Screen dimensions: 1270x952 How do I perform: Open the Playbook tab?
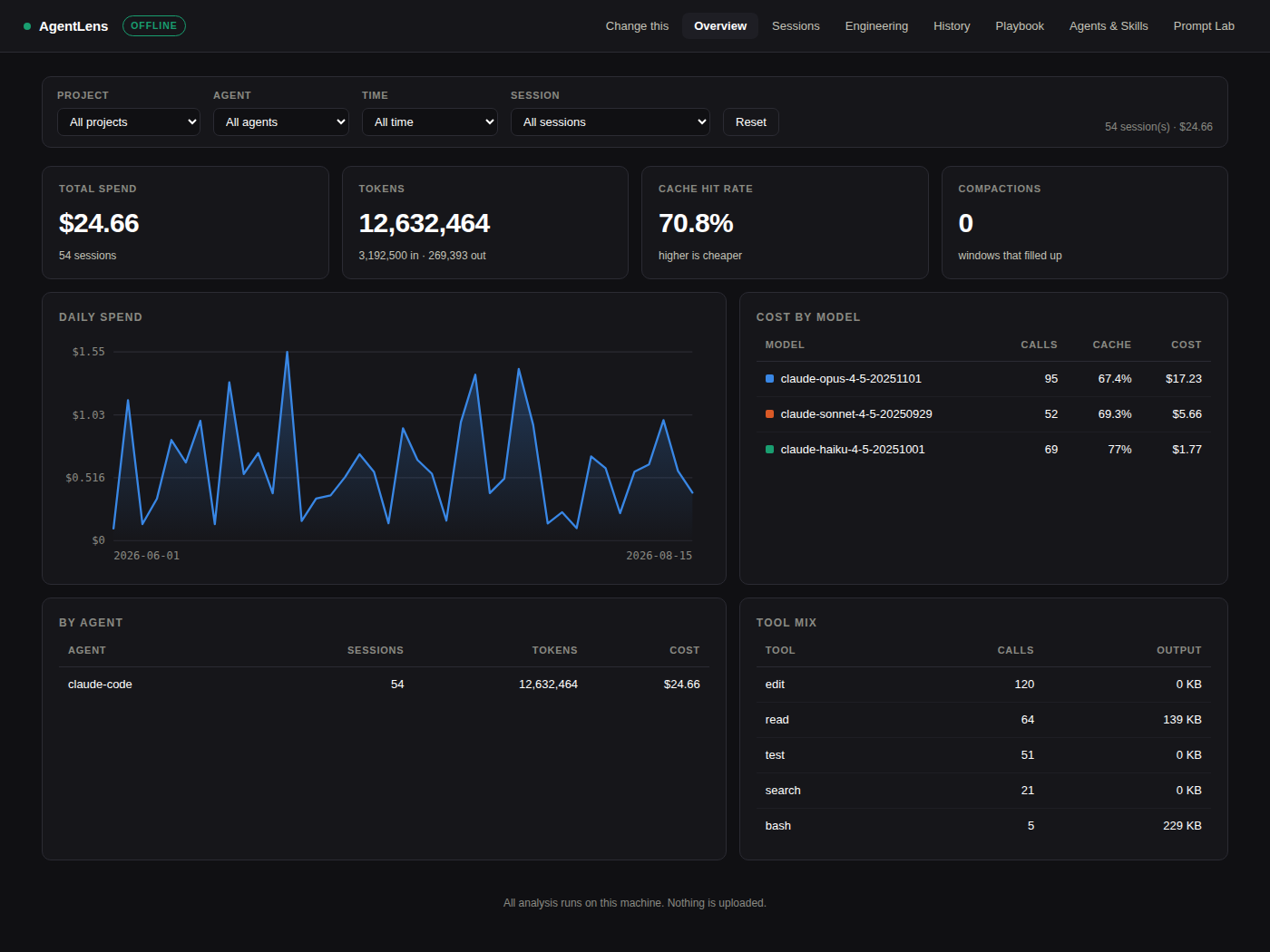click(x=1020, y=26)
